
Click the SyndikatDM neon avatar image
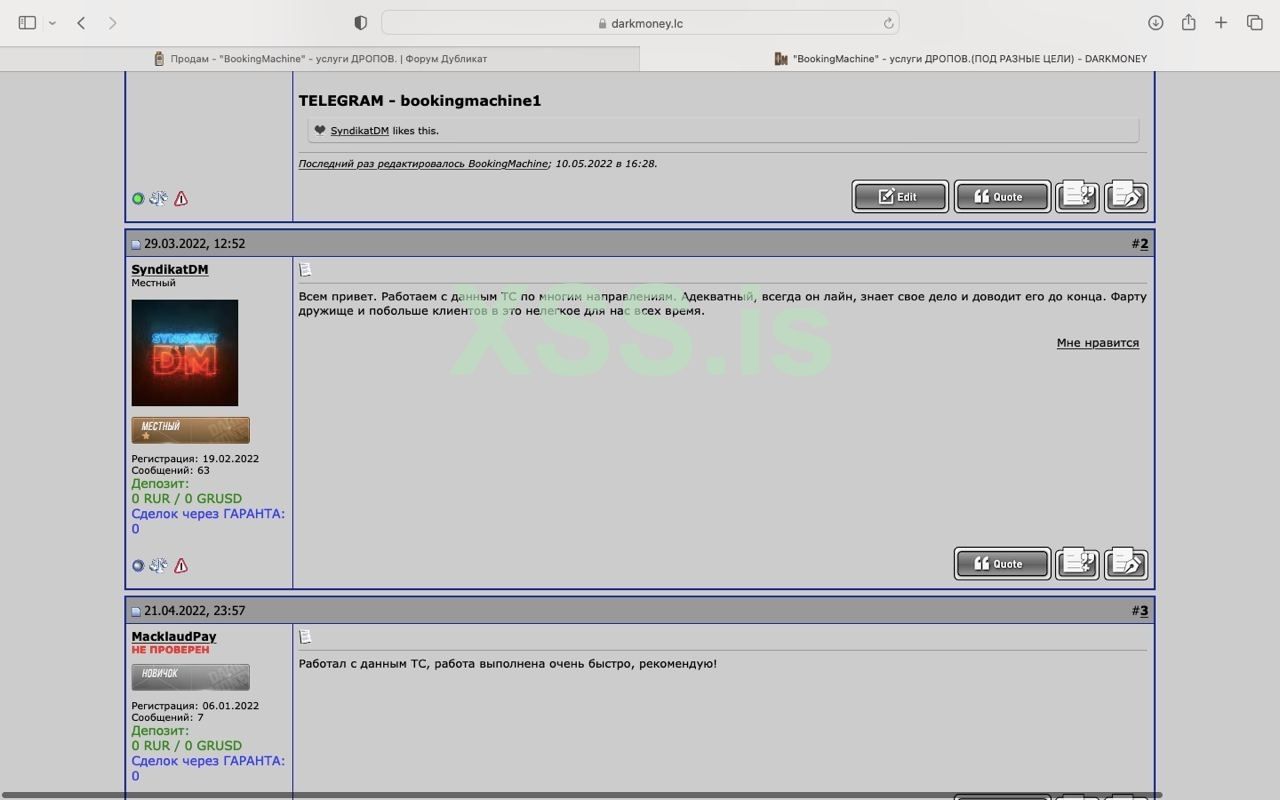click(x=185, y=353)
